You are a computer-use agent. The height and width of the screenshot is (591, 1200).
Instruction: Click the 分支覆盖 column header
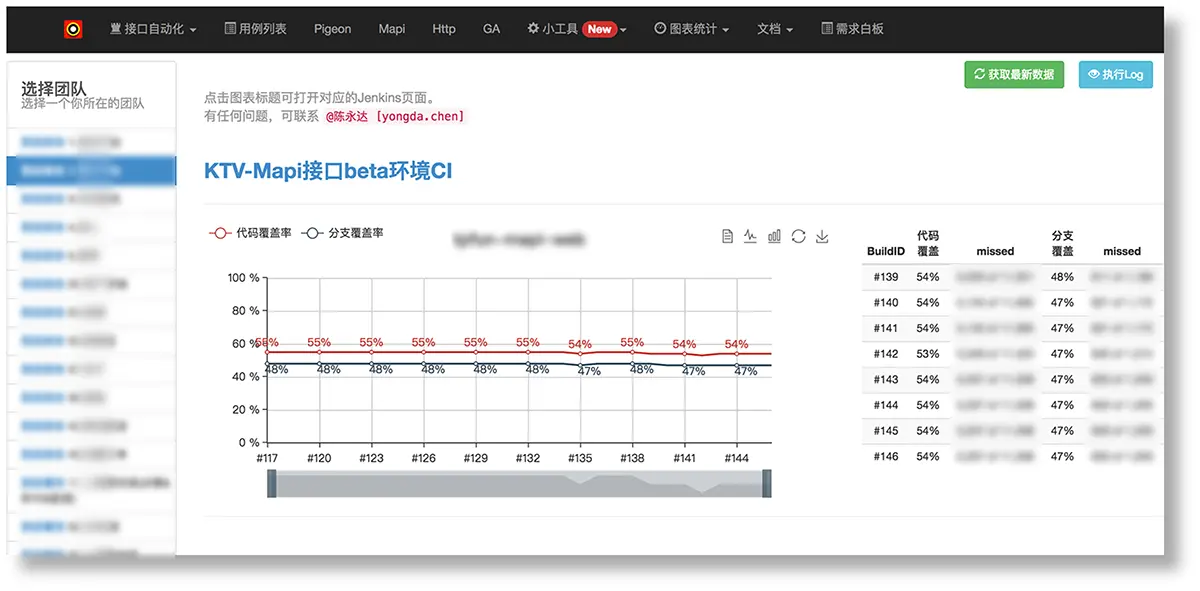[1063, 243]
